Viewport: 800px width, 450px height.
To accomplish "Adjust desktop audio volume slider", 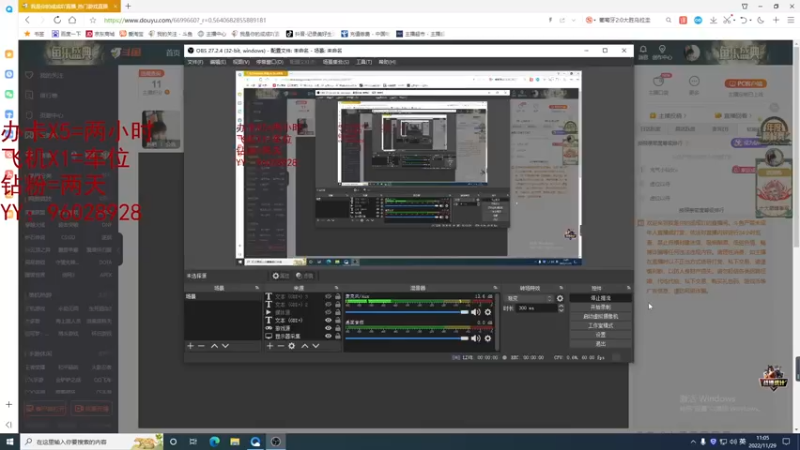I will coord(407,338).
